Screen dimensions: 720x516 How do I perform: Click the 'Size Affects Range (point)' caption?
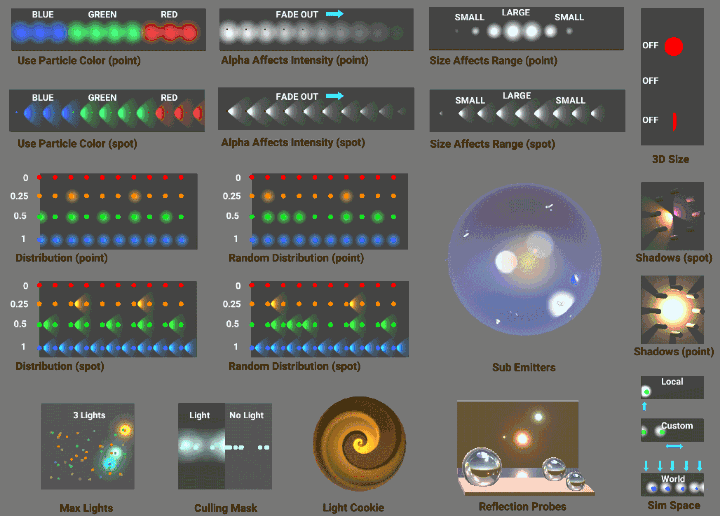[493, 61]
